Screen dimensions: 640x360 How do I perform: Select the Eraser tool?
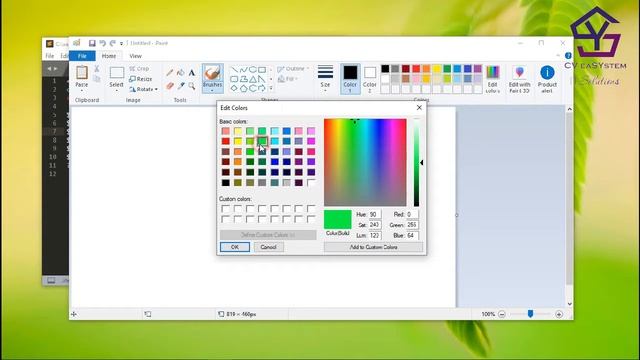tap(170, 86)
